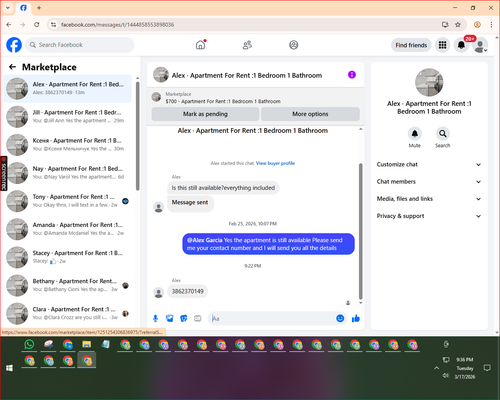This screenshot has height=400, width=500.
Task: Open WhatsApp from the taskbar
Action: coord(29,344)
